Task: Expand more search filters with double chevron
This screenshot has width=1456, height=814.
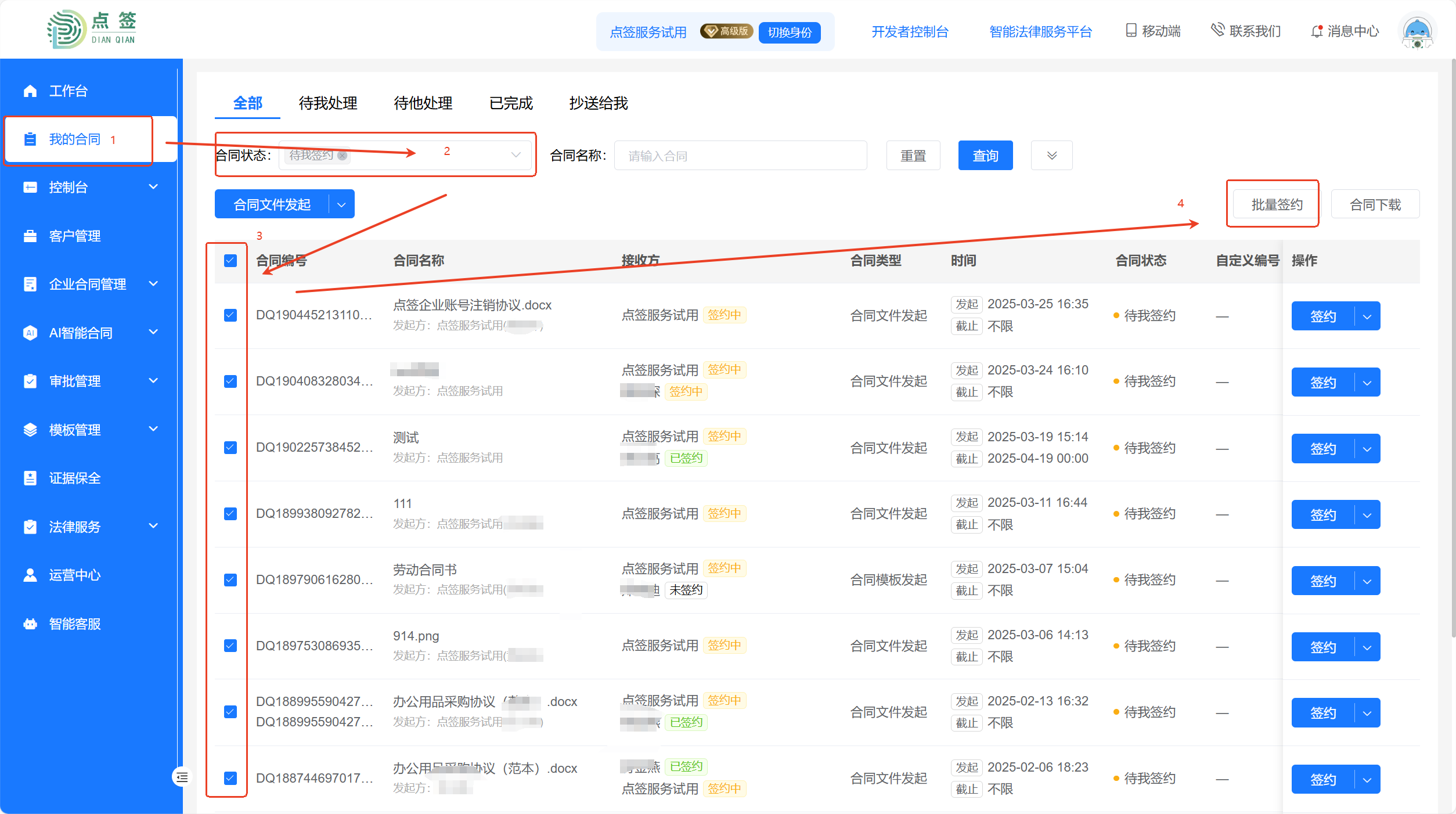Action: tap(1051, 156)
